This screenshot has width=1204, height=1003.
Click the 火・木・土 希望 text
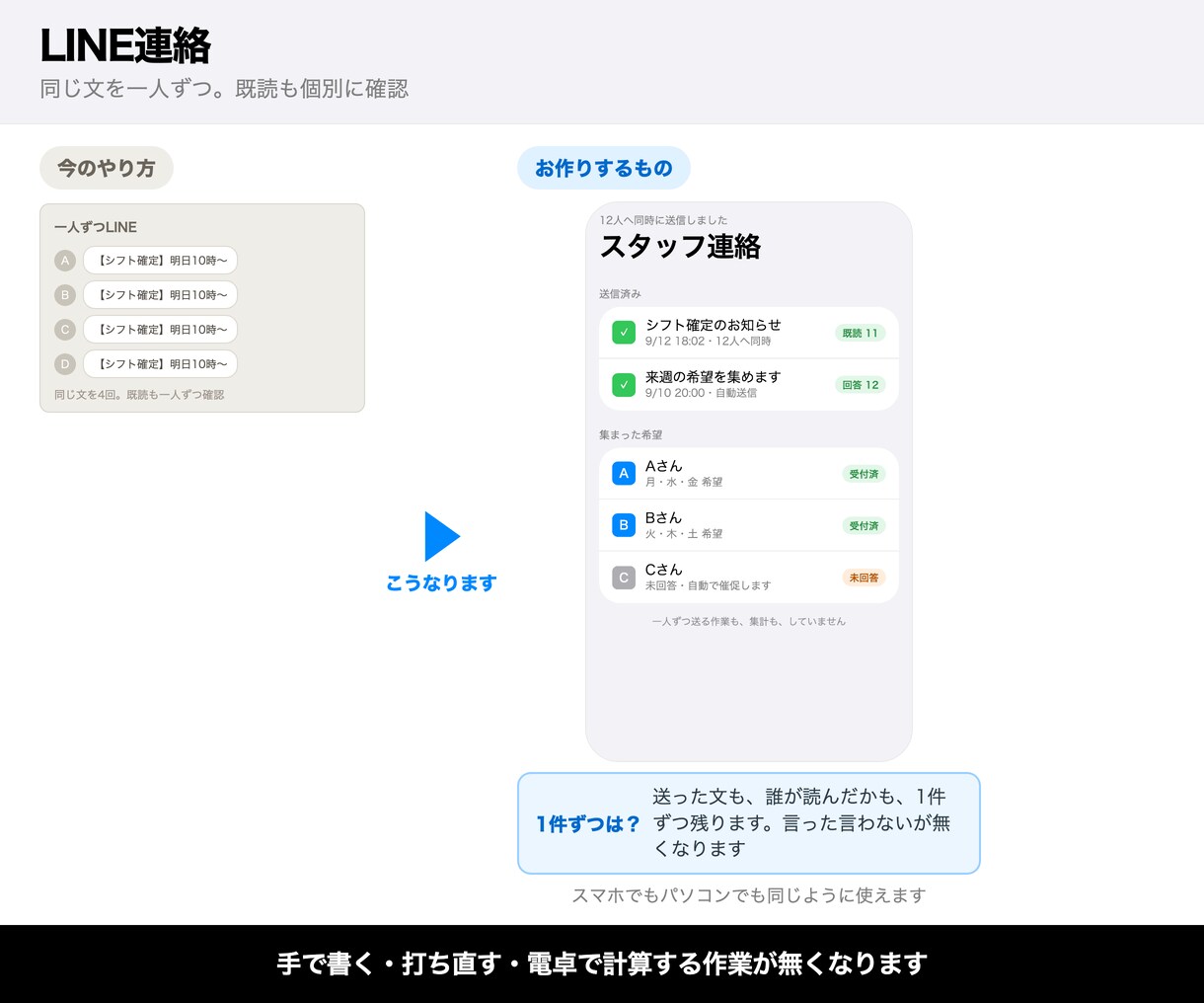coord(684,534)
